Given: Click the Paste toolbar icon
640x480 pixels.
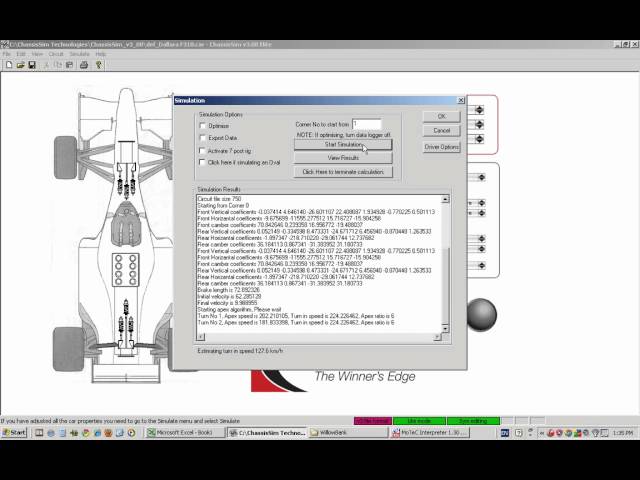Looking at the screenshot, I should [x=69, y=65].
